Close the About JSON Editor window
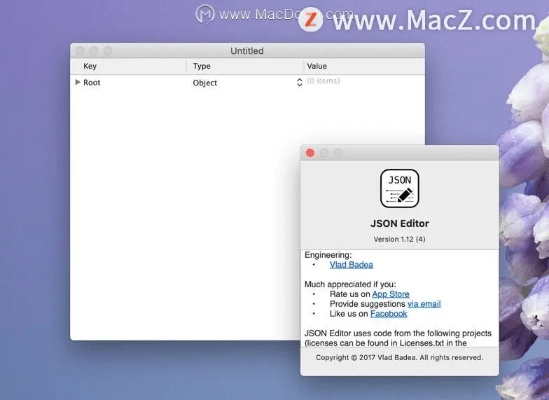 tap(310, 153)
